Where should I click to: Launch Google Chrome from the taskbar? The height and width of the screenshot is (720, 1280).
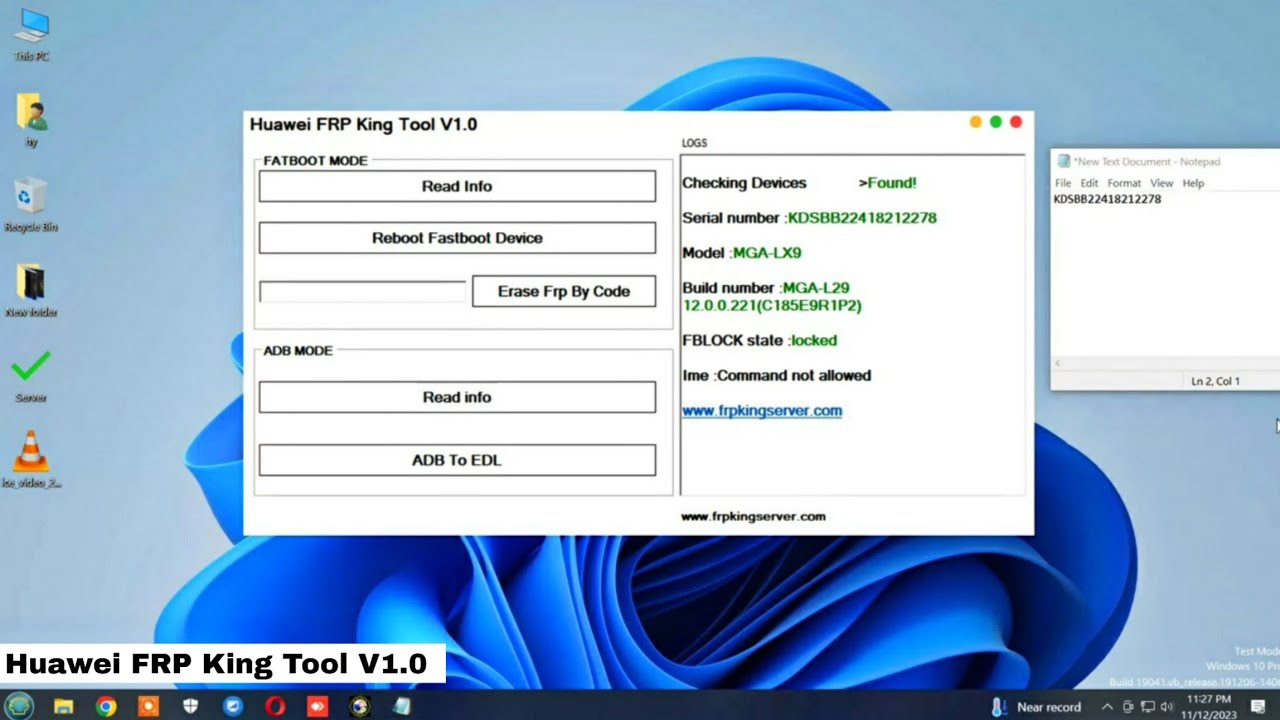pyautogui.click(x=106, y=707)
